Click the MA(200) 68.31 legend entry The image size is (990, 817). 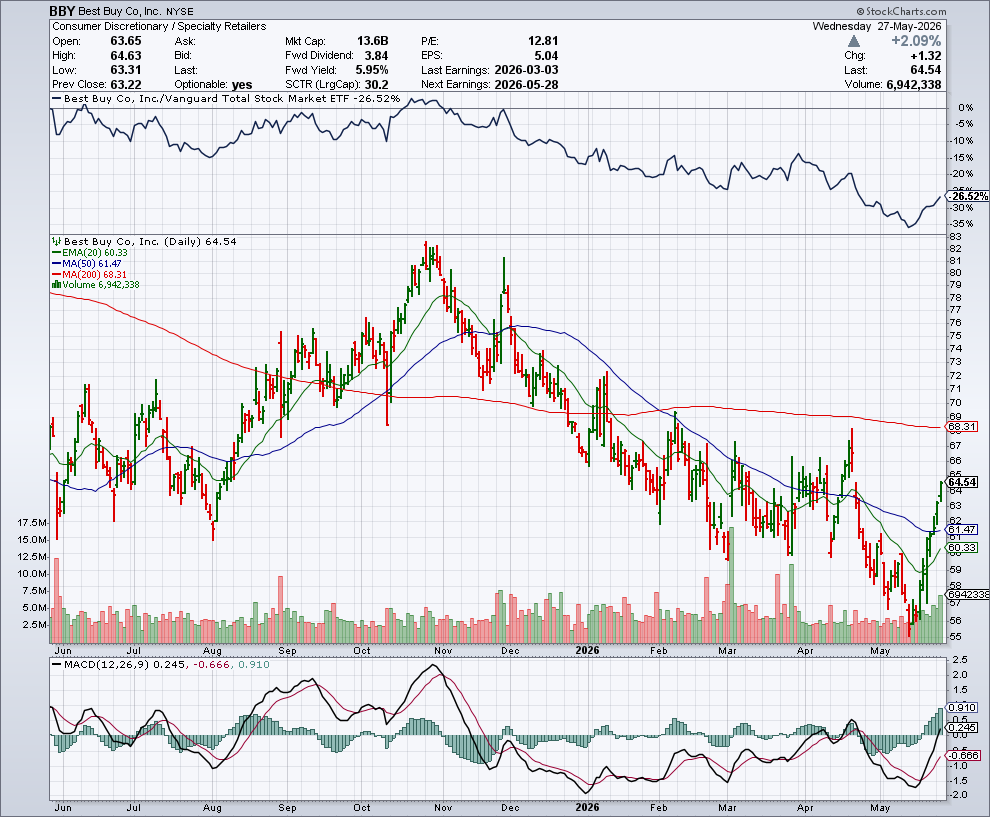coord(89,274)
